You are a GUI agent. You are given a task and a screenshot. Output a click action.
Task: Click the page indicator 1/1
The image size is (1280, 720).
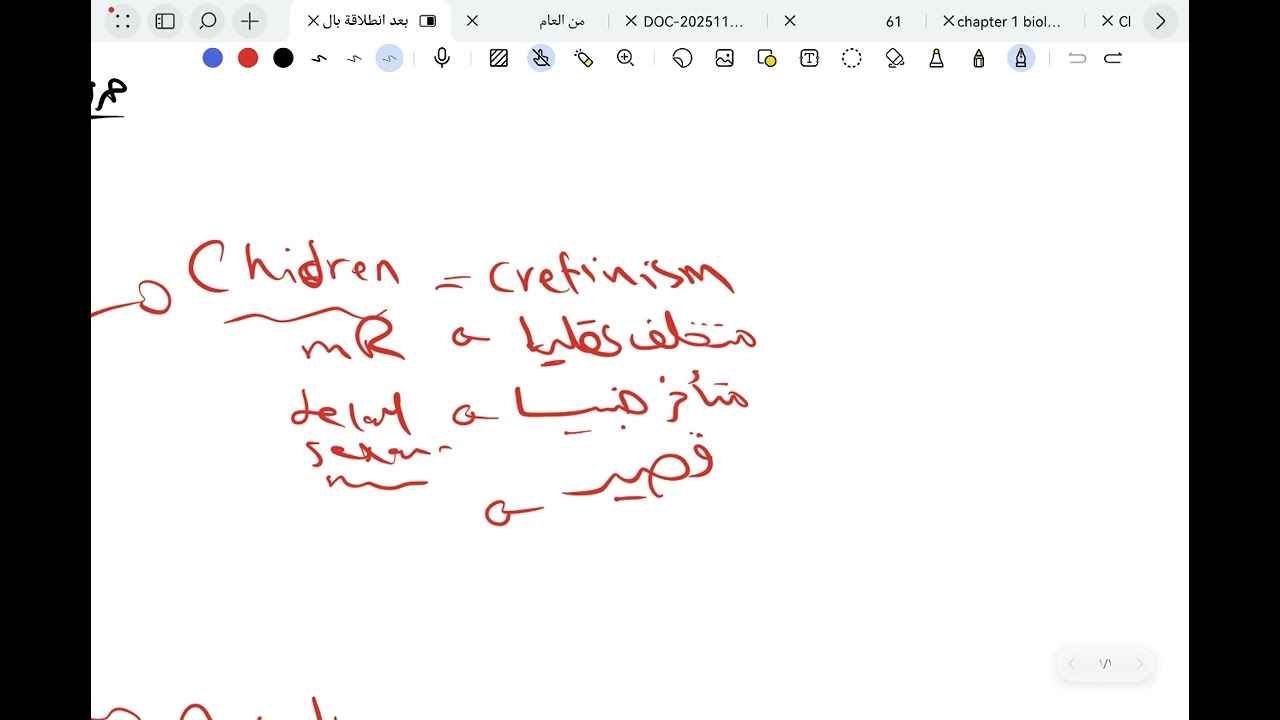1105,664
